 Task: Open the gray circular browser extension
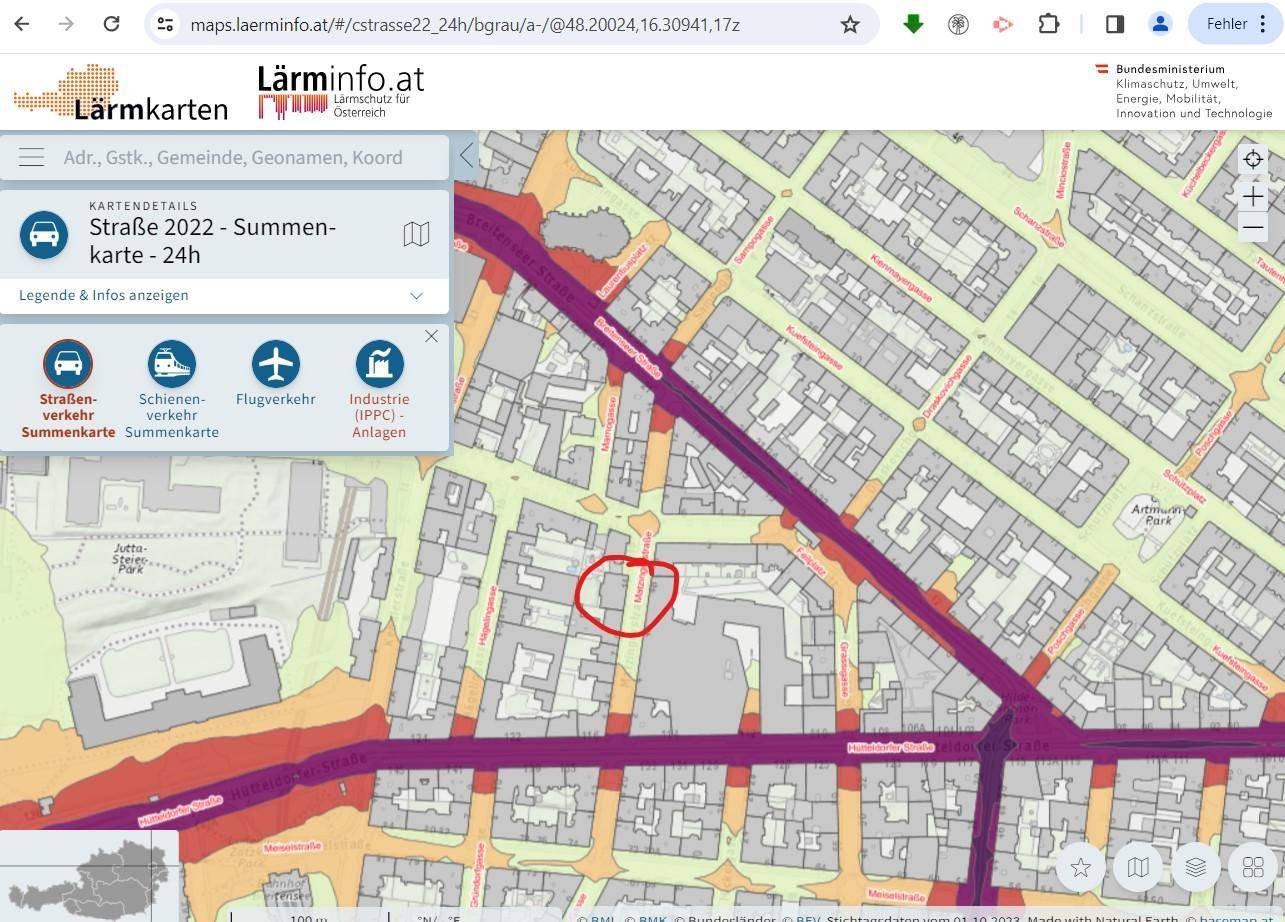pyautogui.click(x=958, y=24)
